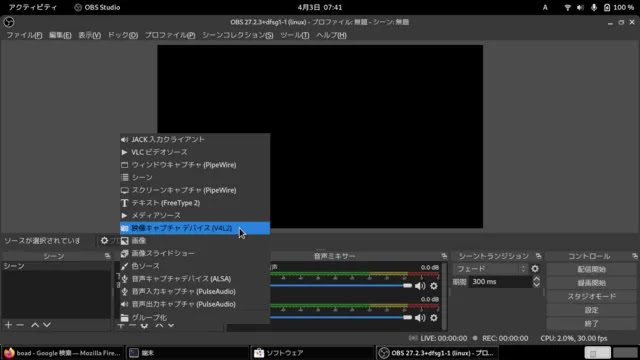Screen dimensions: 640x360
Task: Select メディアソース from the menu
Action: (x=195, y=216)
